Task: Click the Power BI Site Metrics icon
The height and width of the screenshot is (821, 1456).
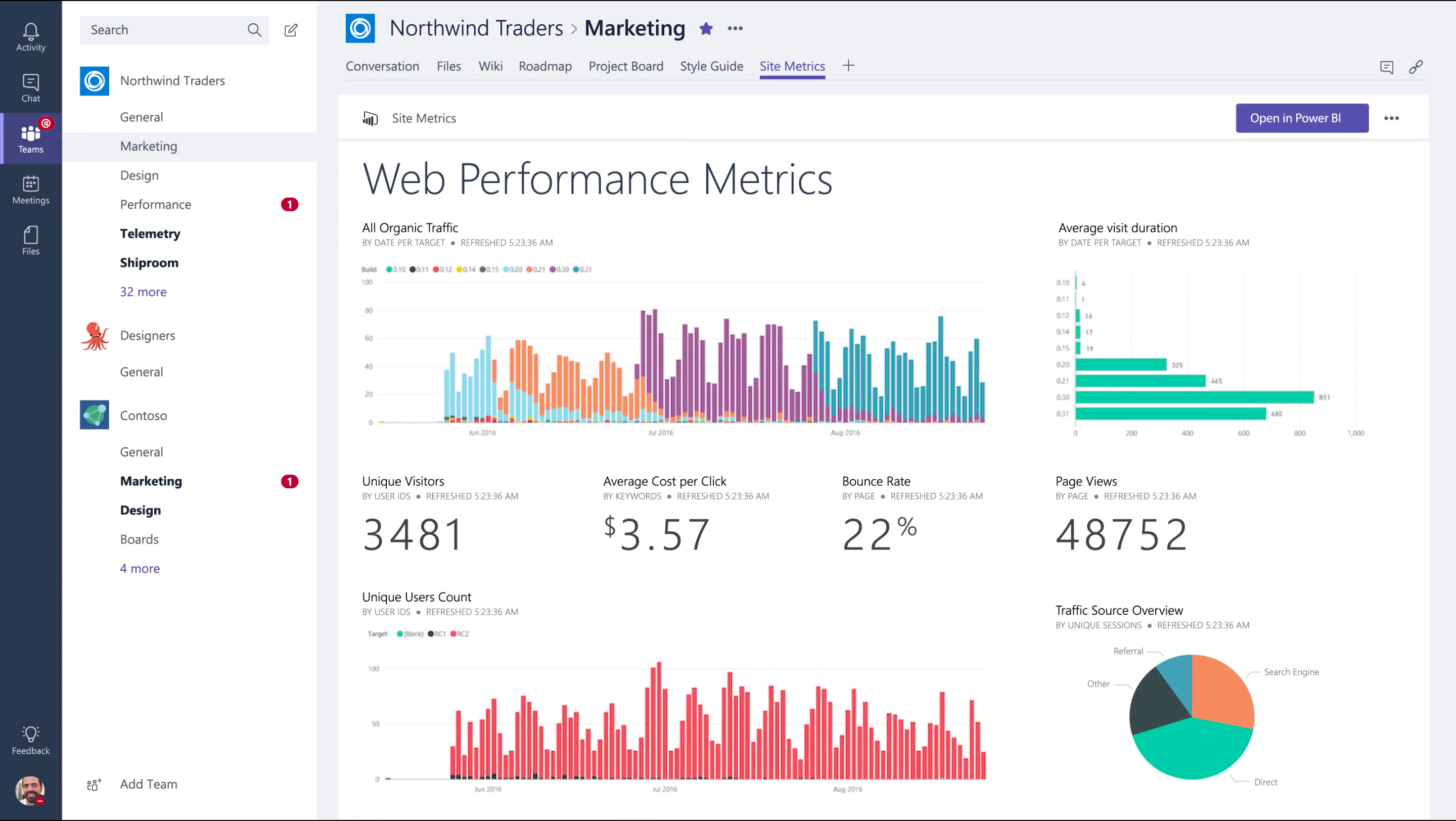Action: tap(370, 118)
